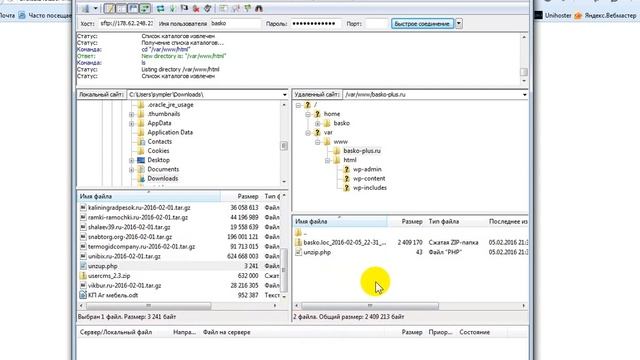Collapse the remote home folder
This screenshot has width=640, height=360.
click(x=308, y=114)
